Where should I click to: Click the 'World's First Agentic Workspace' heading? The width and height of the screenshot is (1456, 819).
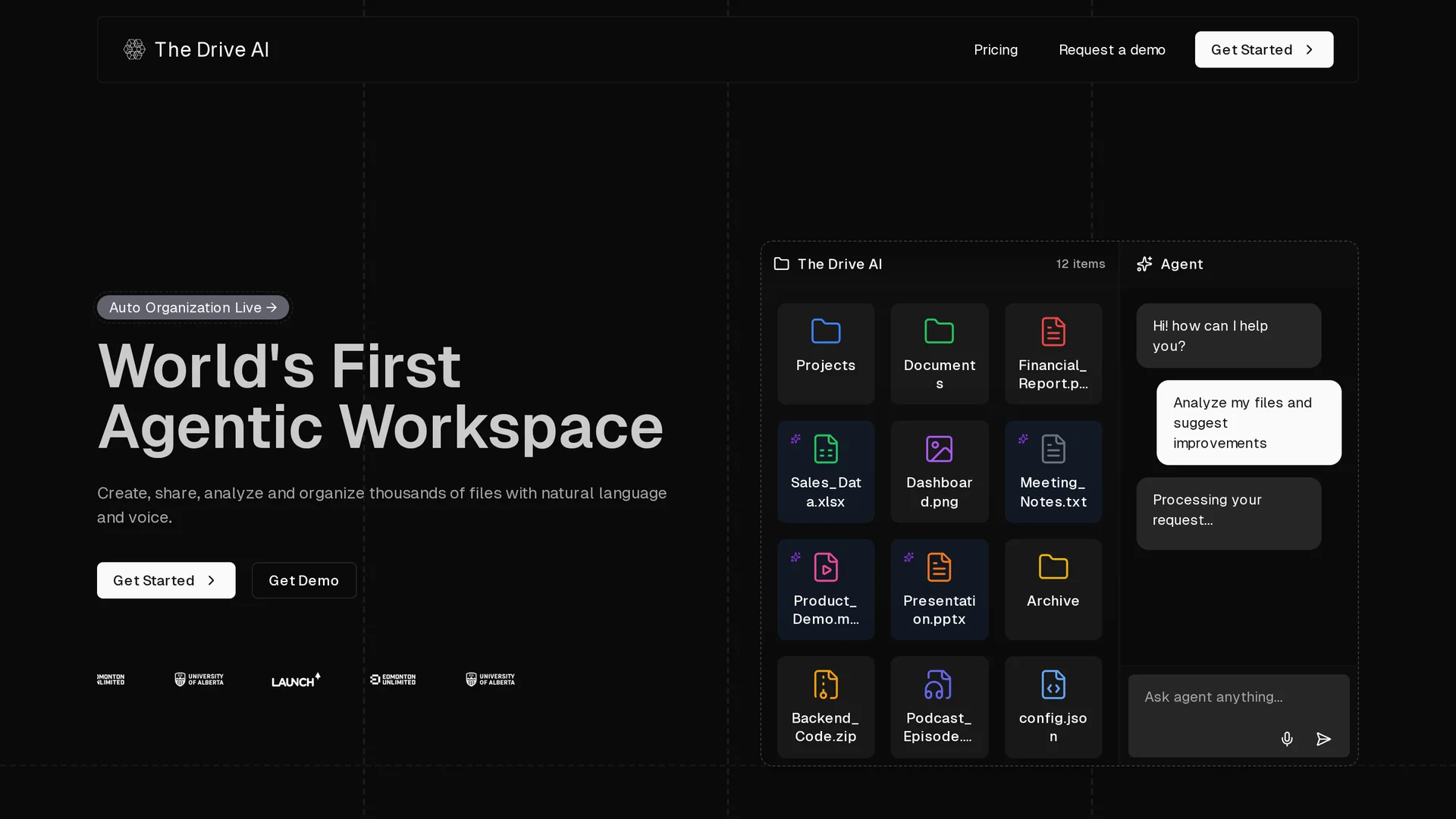[381, 397]
